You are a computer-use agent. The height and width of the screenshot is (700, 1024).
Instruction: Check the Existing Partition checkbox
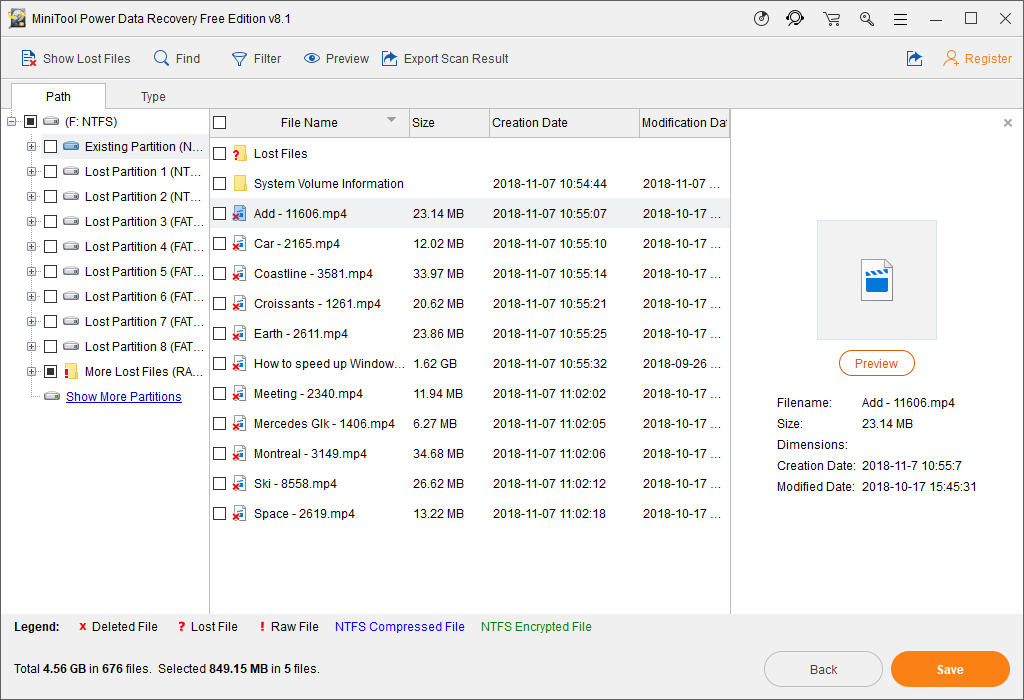pyautogui.click(x=50, y=146)
